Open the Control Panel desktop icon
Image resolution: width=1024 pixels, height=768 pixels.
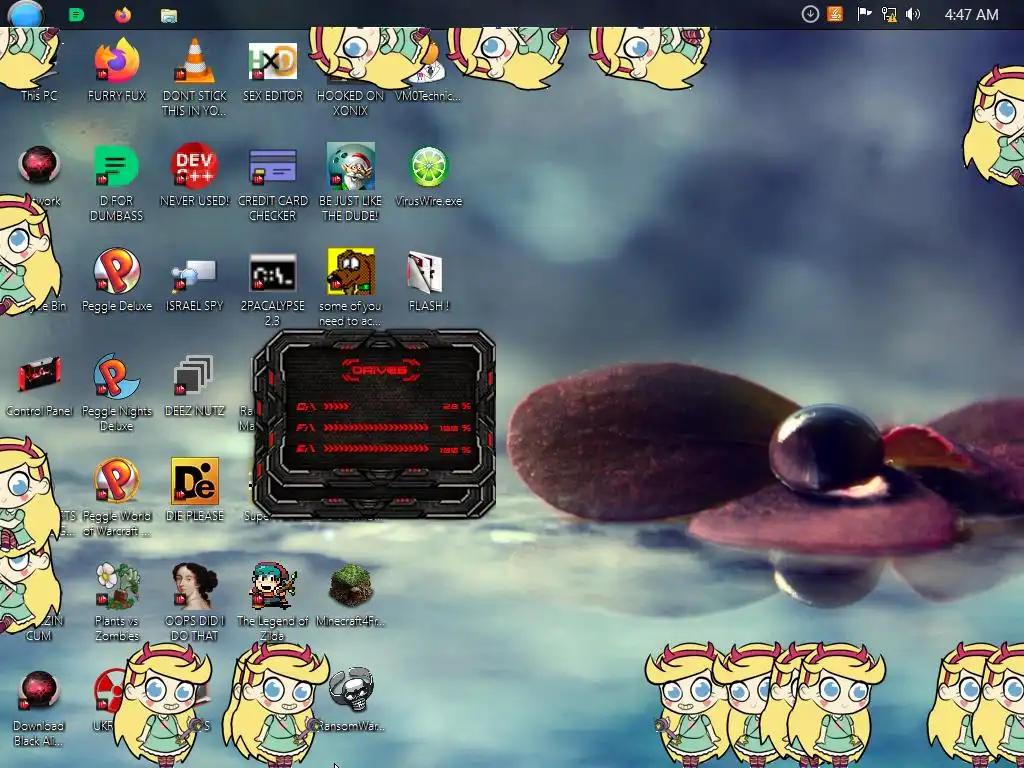[x=39, y=385]
